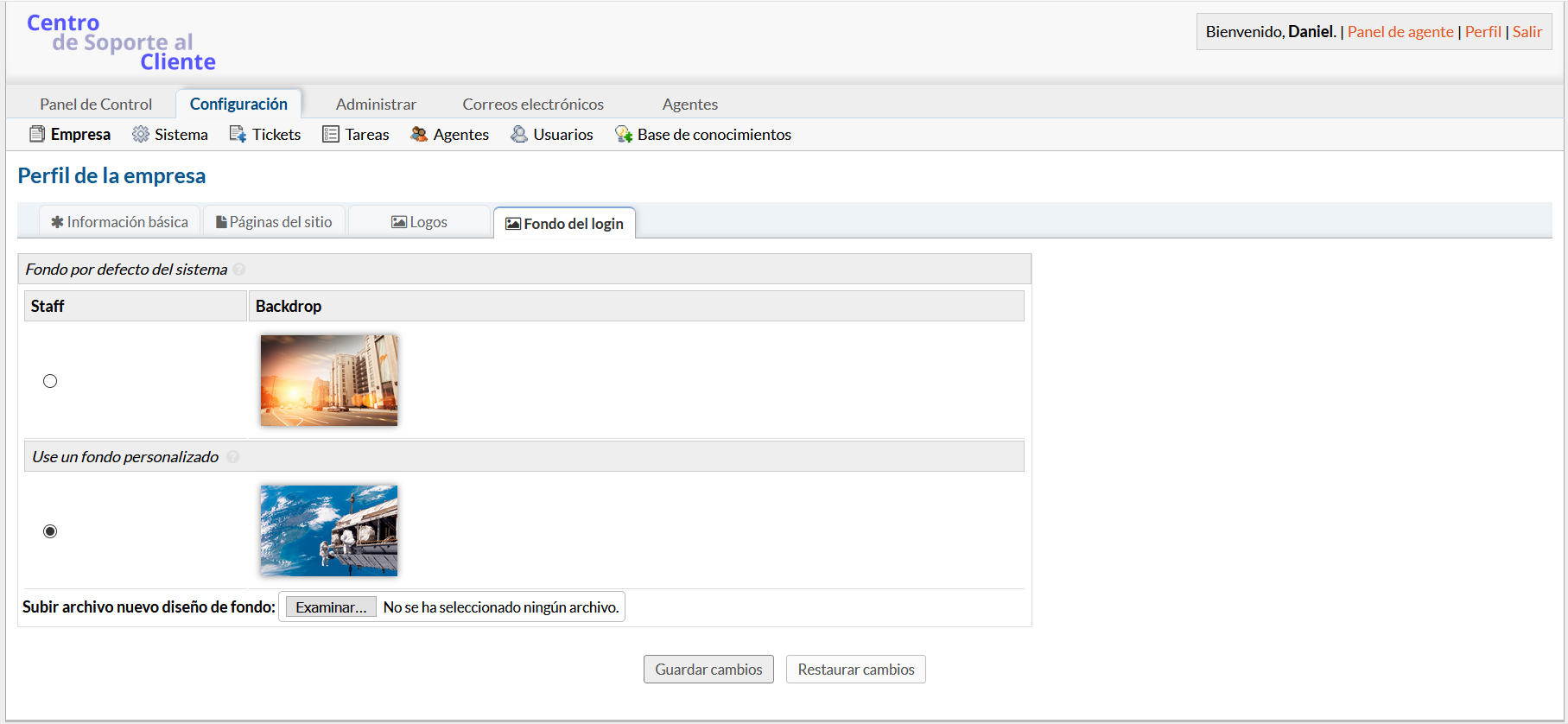Show help tip for default system background

(239, 270)
